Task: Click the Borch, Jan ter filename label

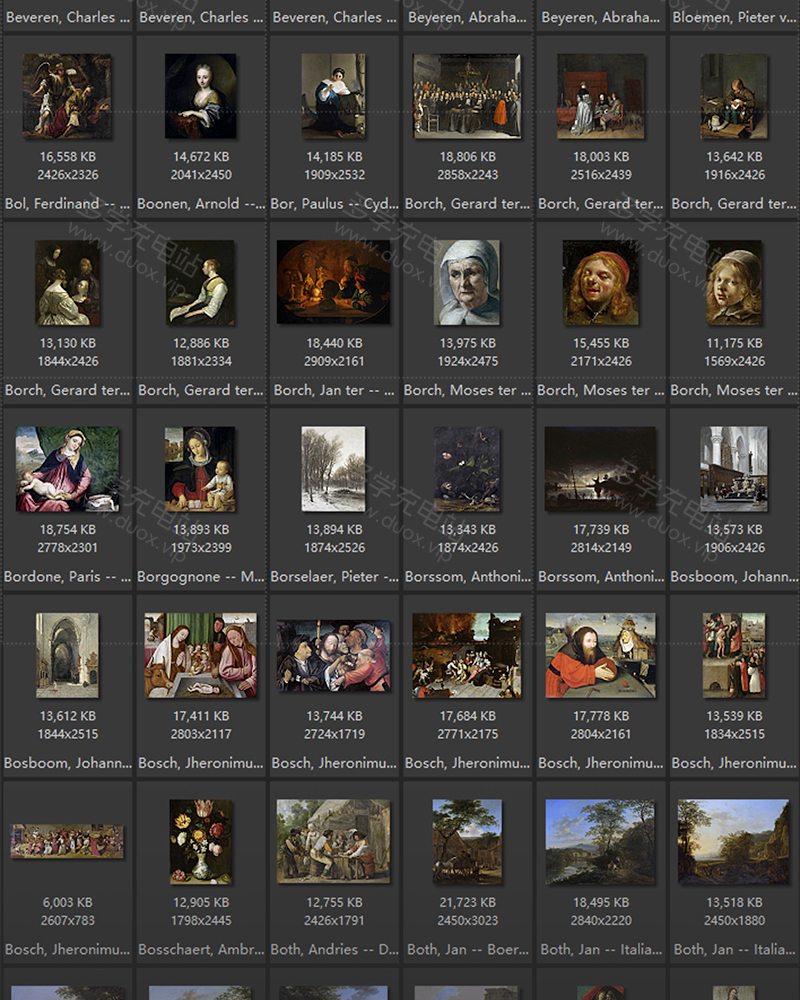Action: [x=334, y=390]
